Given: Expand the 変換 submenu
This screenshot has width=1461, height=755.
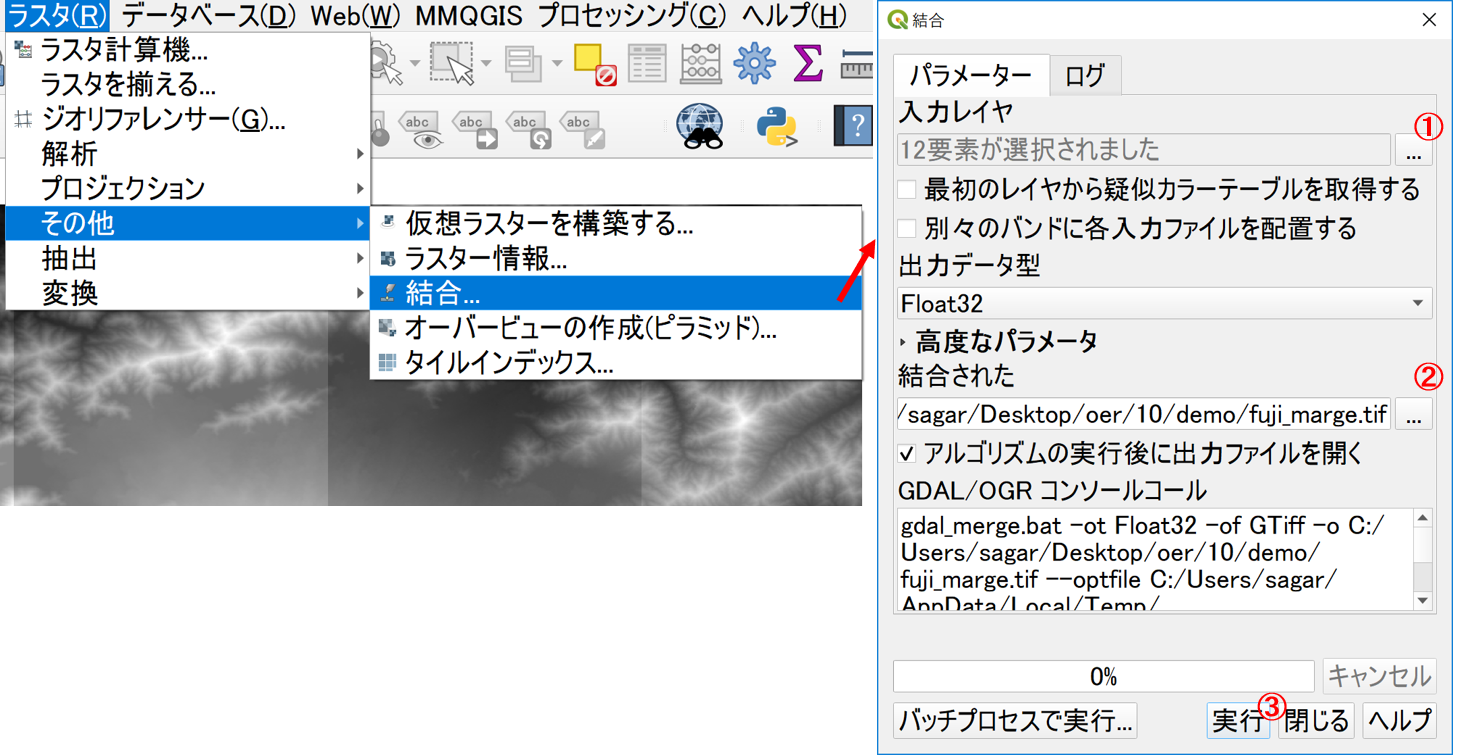Looking at the screenshot, I should coord(188,293).
